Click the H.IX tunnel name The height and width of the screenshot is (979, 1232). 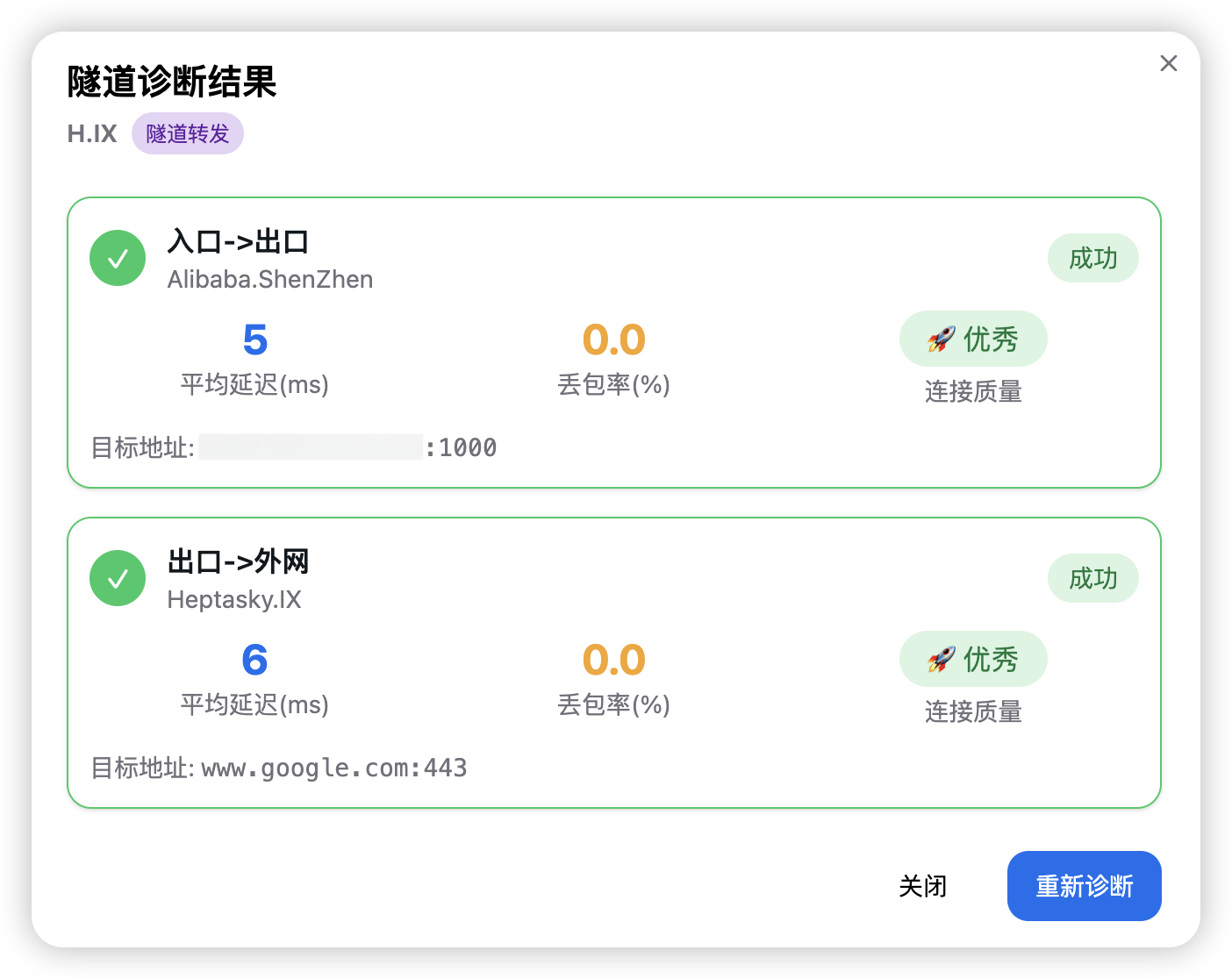coord(92,133)
